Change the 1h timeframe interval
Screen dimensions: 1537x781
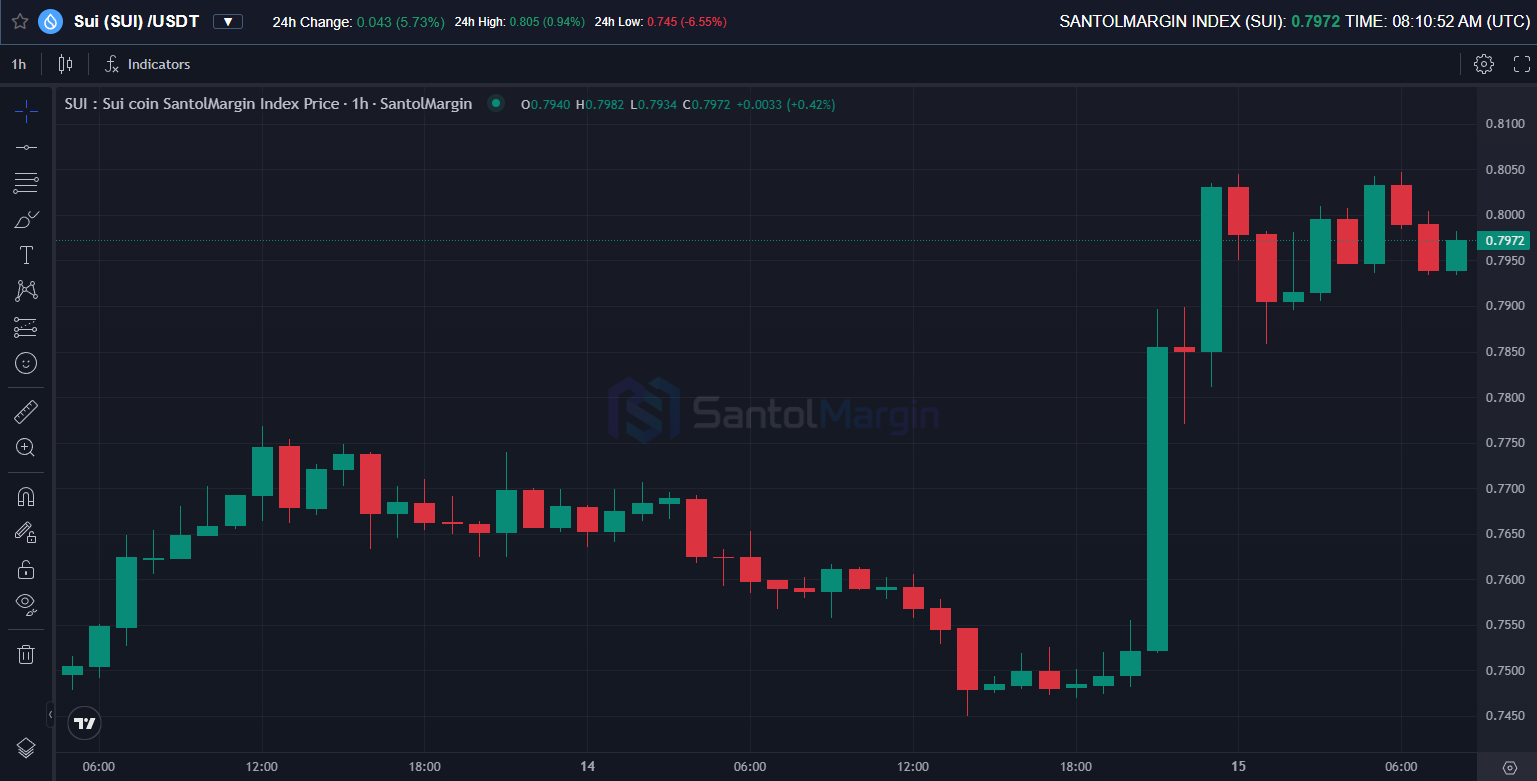click(19, 64)
